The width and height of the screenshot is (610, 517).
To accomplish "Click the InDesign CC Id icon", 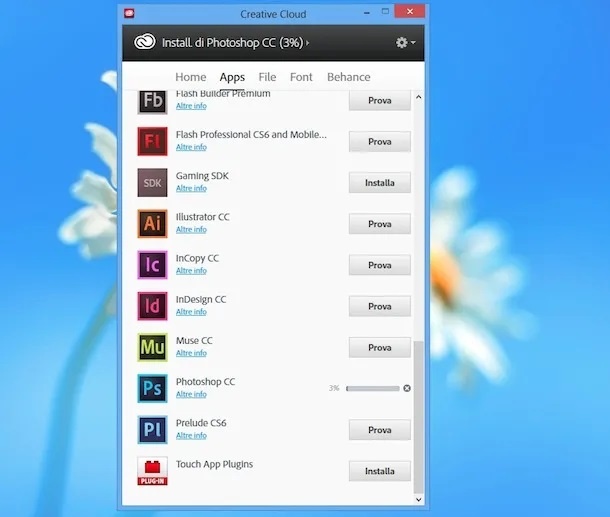I will pyautogui.click(x=152, y=306).
